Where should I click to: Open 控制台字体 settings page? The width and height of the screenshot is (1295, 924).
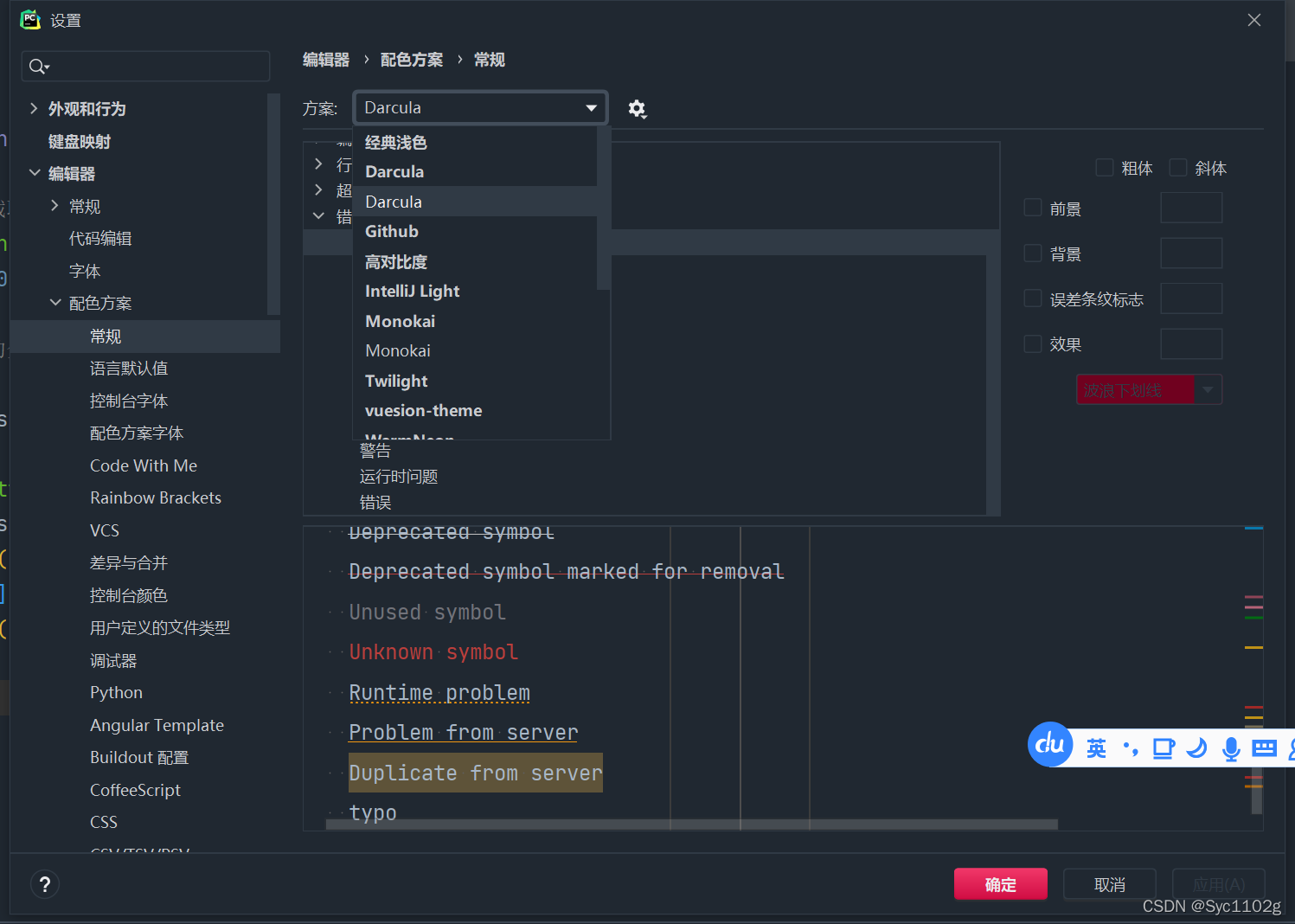point(129,401)
